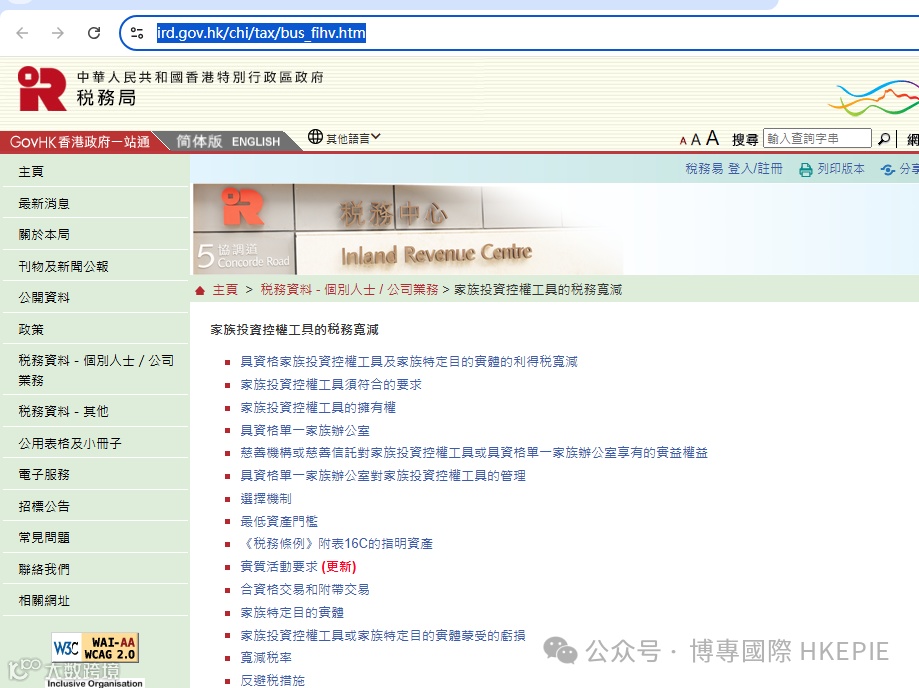Click the magnifier search icon
Viewport: 919px width, 688px height.
pos(883,139)
